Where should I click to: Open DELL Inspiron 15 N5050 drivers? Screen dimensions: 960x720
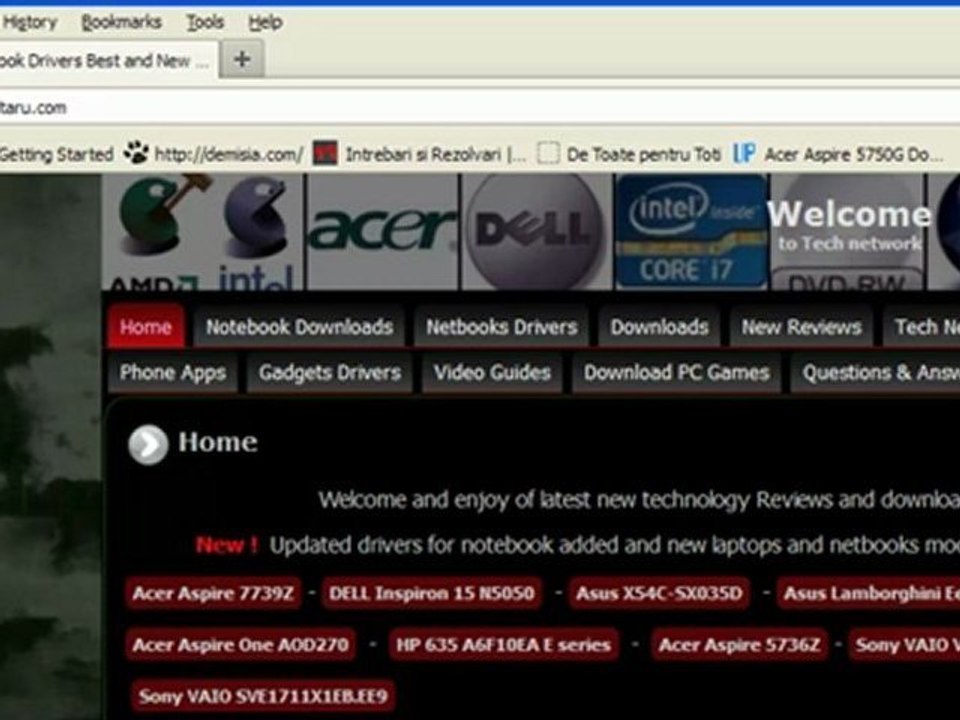432,593
